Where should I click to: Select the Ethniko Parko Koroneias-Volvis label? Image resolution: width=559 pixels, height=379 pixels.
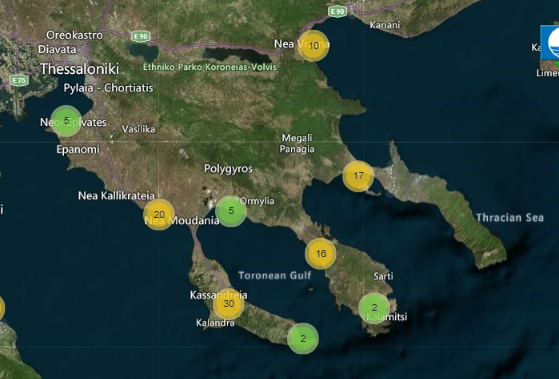click(x=210, y=67)
